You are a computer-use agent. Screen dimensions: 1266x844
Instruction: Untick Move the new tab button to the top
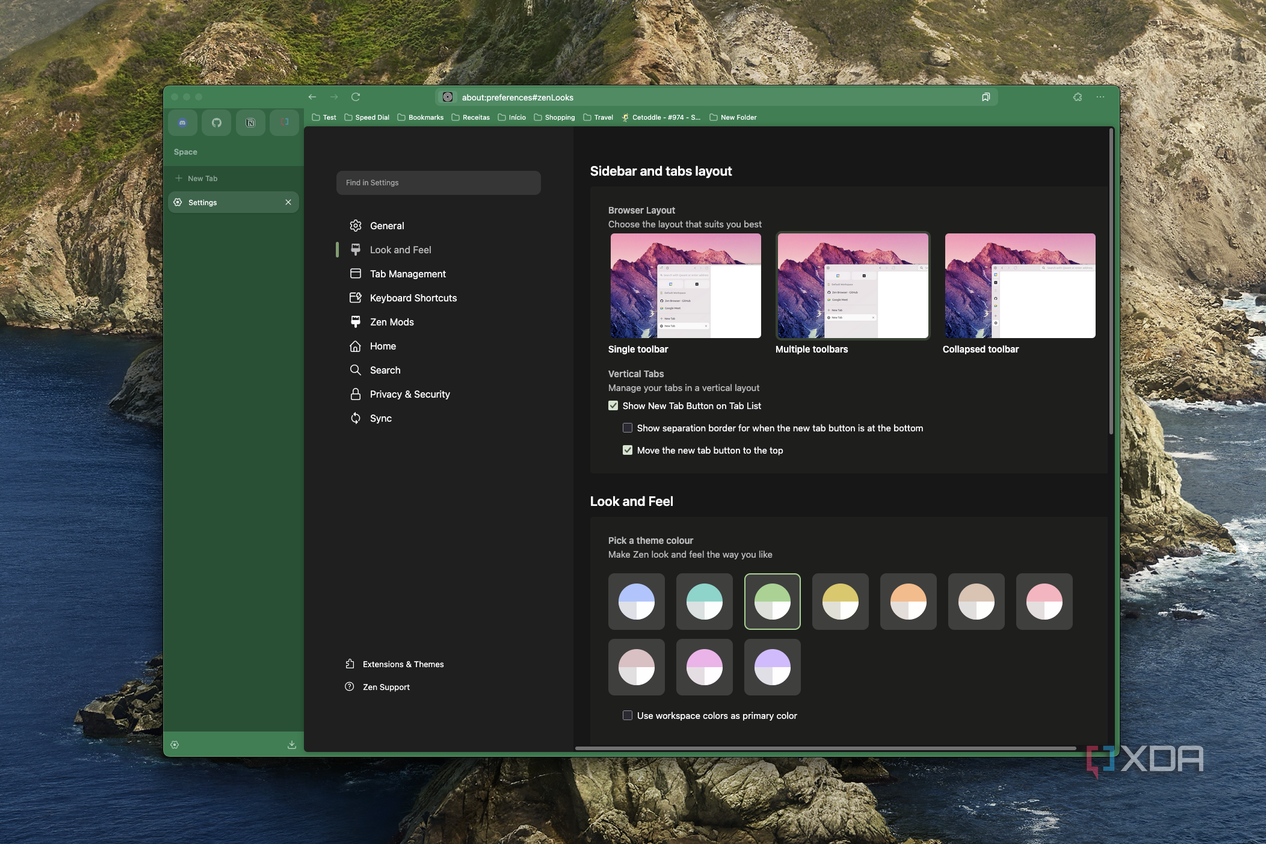pos(628,450)
